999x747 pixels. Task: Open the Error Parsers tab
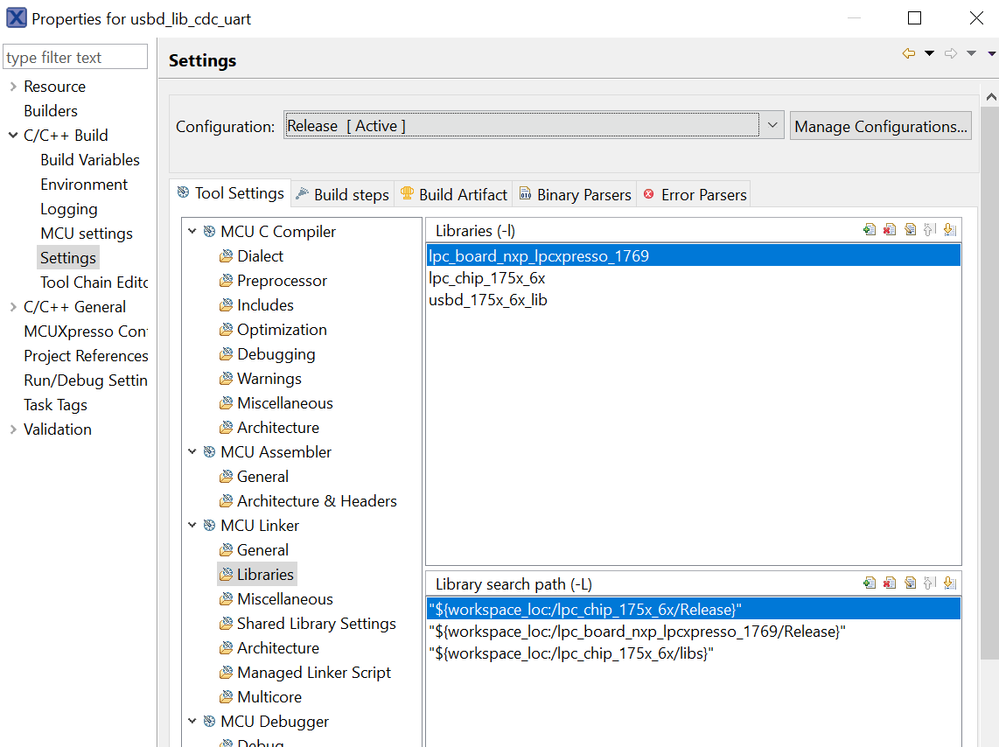695,195
